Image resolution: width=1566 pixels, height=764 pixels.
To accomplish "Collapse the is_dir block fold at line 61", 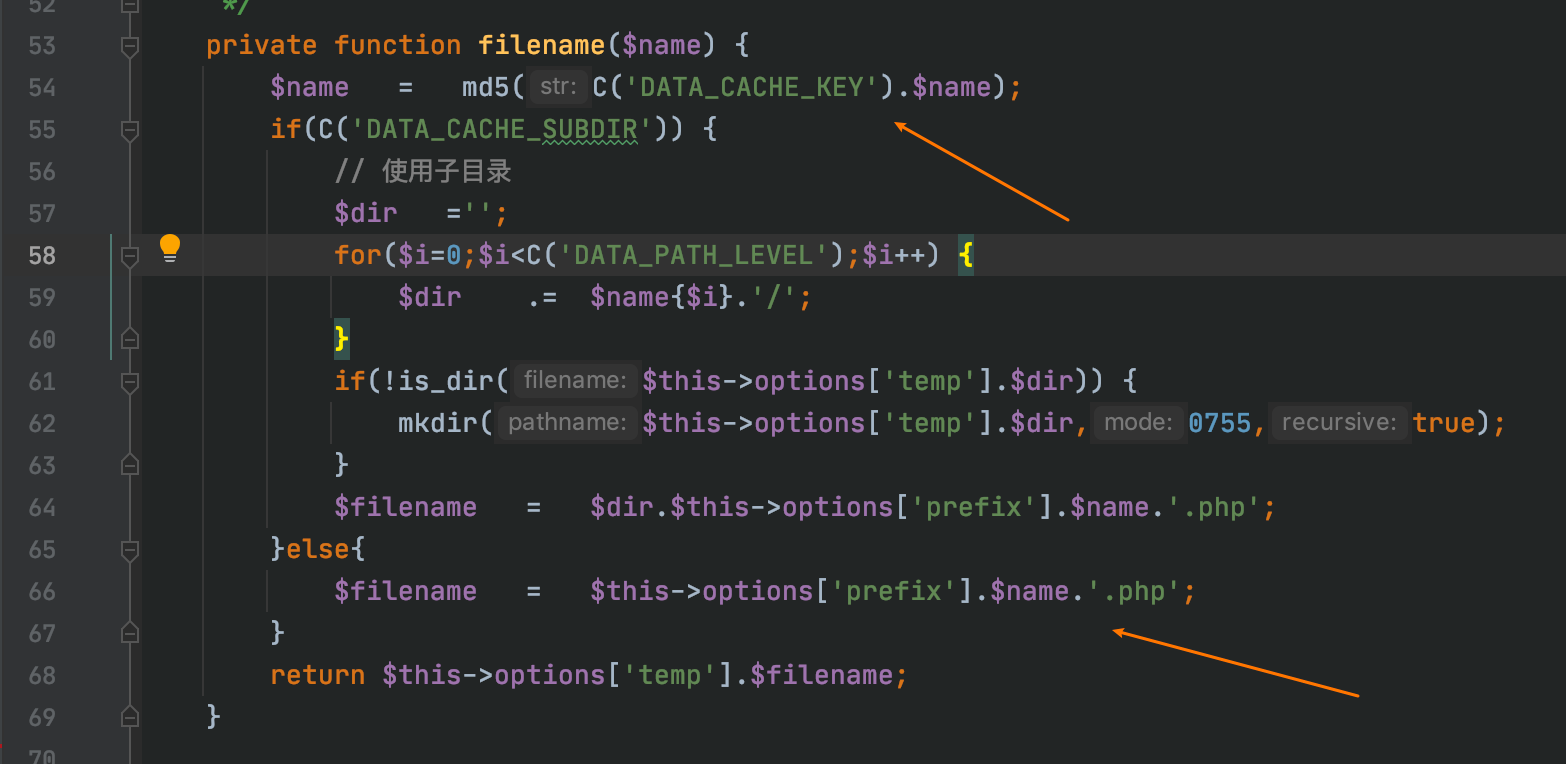I will click(x=129, y=382).
